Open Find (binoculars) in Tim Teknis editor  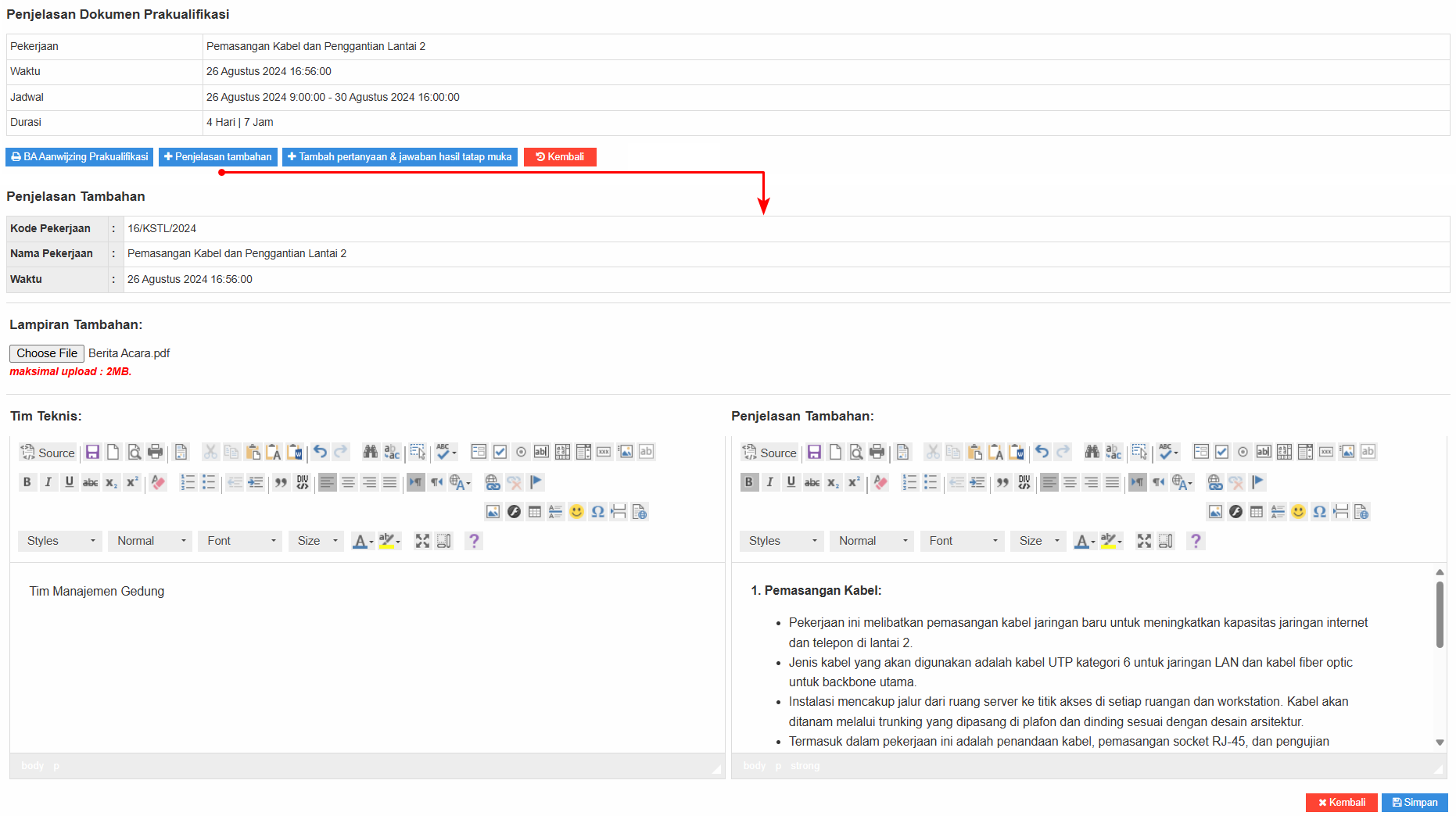371,452
